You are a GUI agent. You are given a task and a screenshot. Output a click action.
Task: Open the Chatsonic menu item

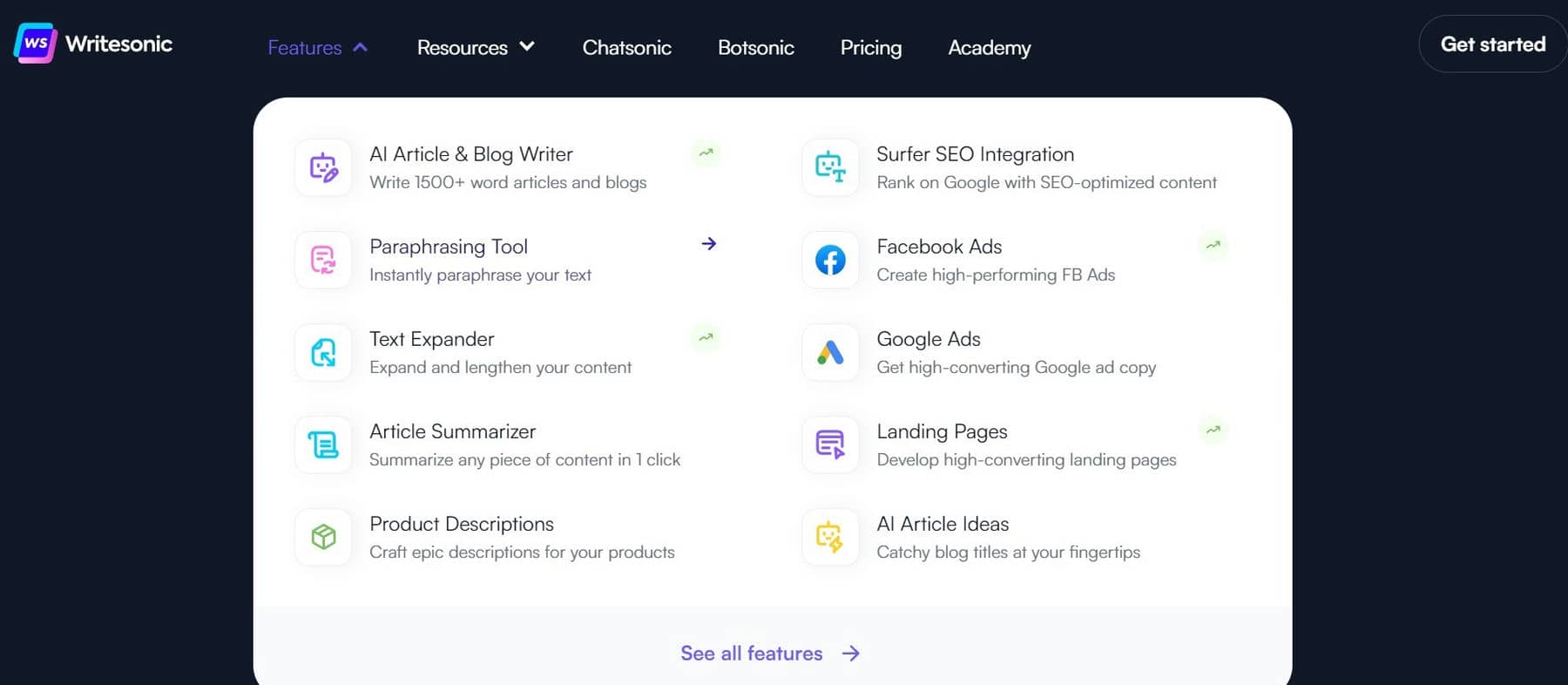[x=626, y=48]
